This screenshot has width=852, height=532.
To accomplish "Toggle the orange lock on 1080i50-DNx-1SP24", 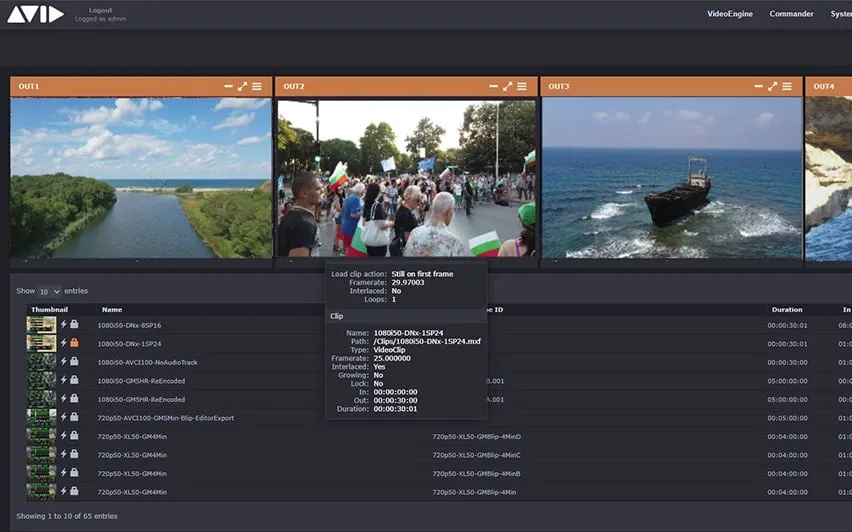I will click(74, 343).
